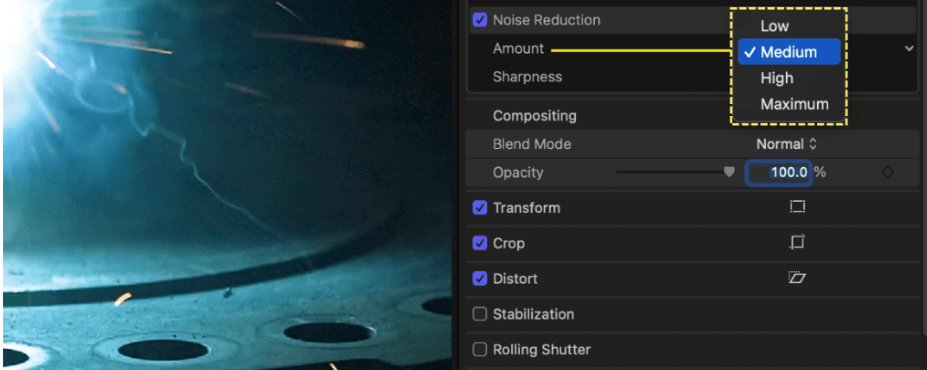Screen dimensions: 927x370
Task: Activate the Distort onscreen controls icon
Action: (x=797, y=278)
